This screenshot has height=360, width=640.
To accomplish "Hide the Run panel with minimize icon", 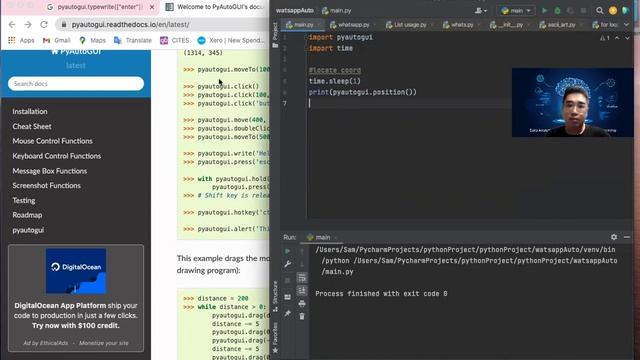I will 627,237.
